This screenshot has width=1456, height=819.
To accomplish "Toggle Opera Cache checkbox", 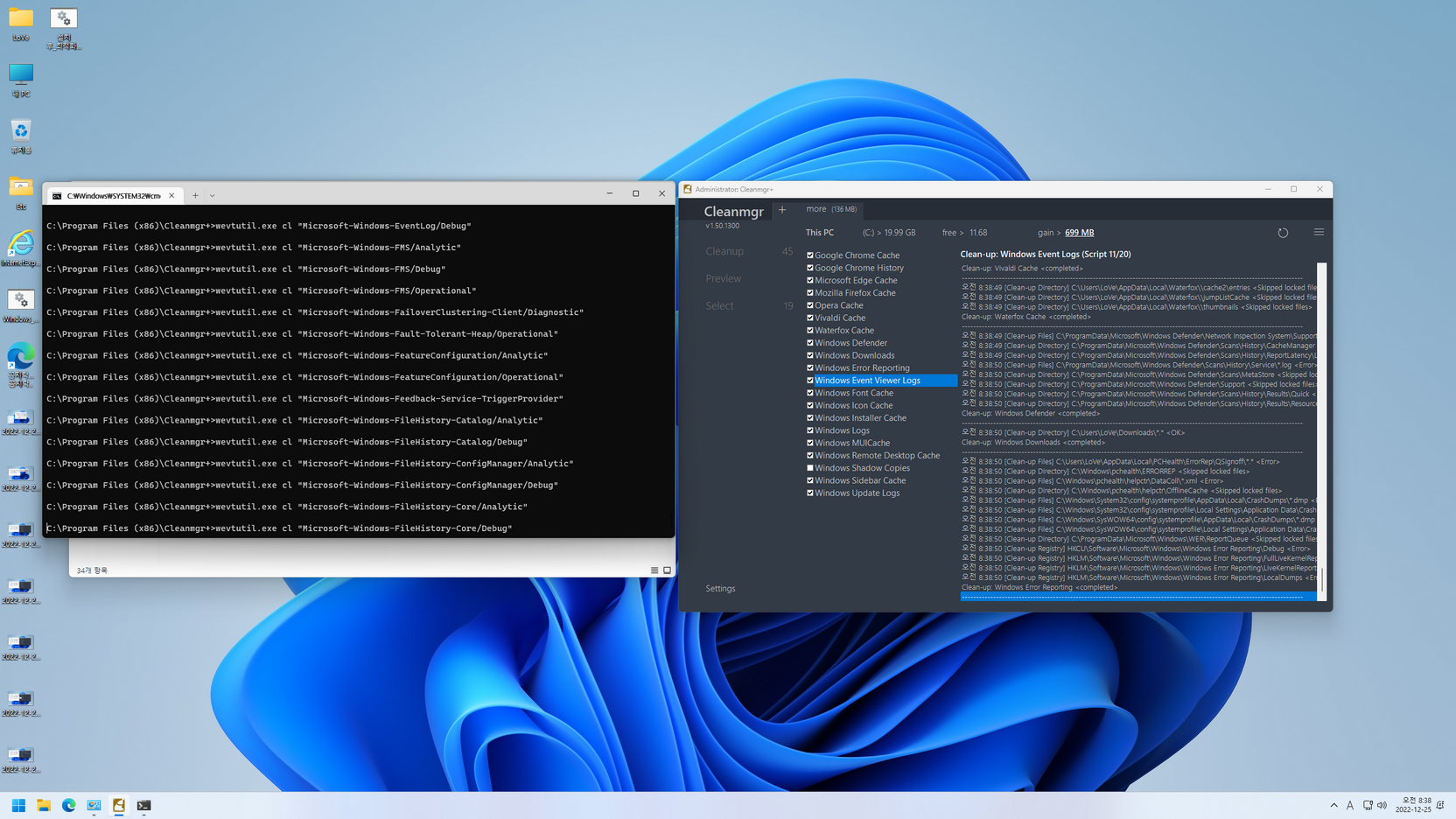I will [x=810, y=305].
